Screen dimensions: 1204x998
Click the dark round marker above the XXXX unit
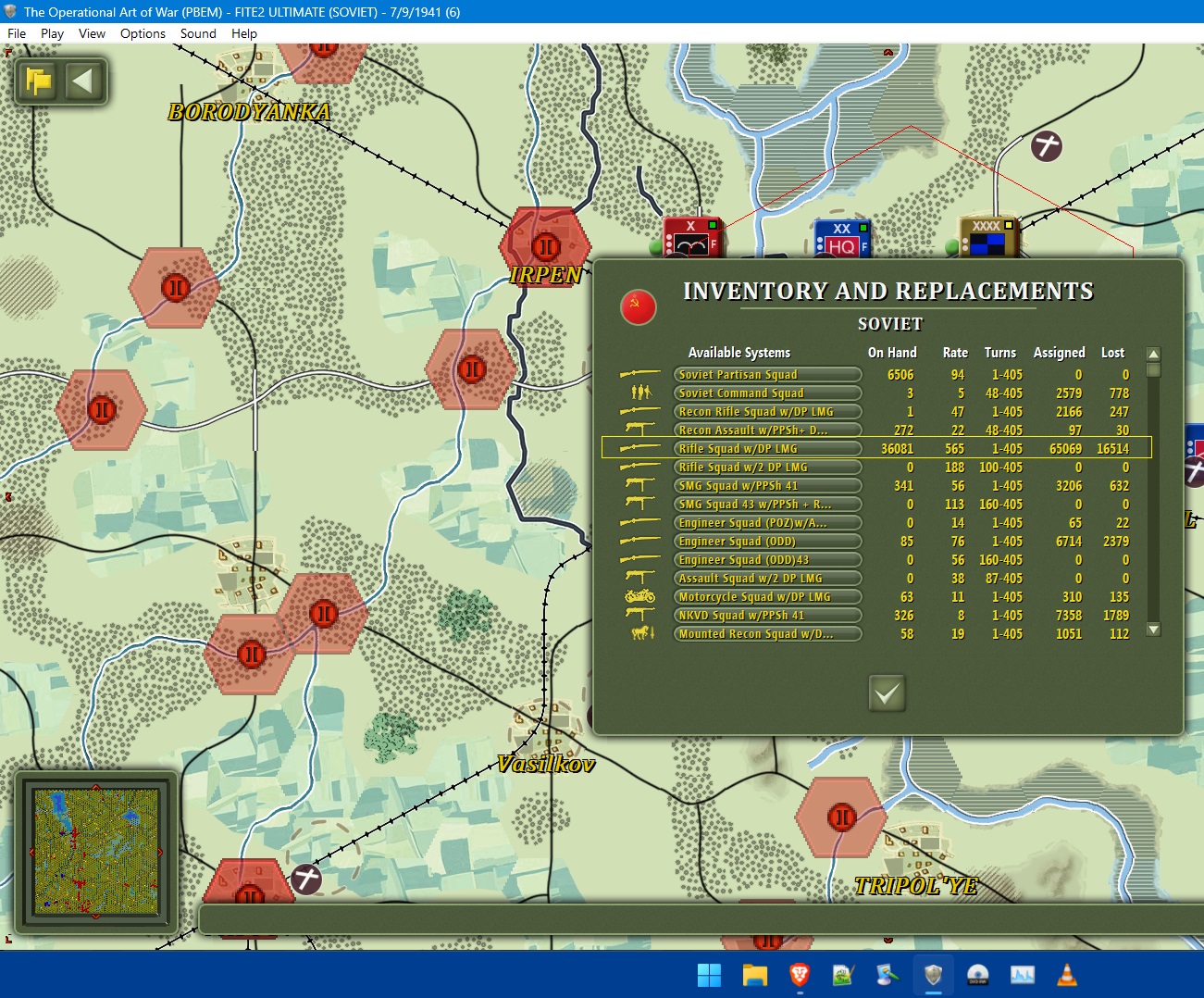1047,146
